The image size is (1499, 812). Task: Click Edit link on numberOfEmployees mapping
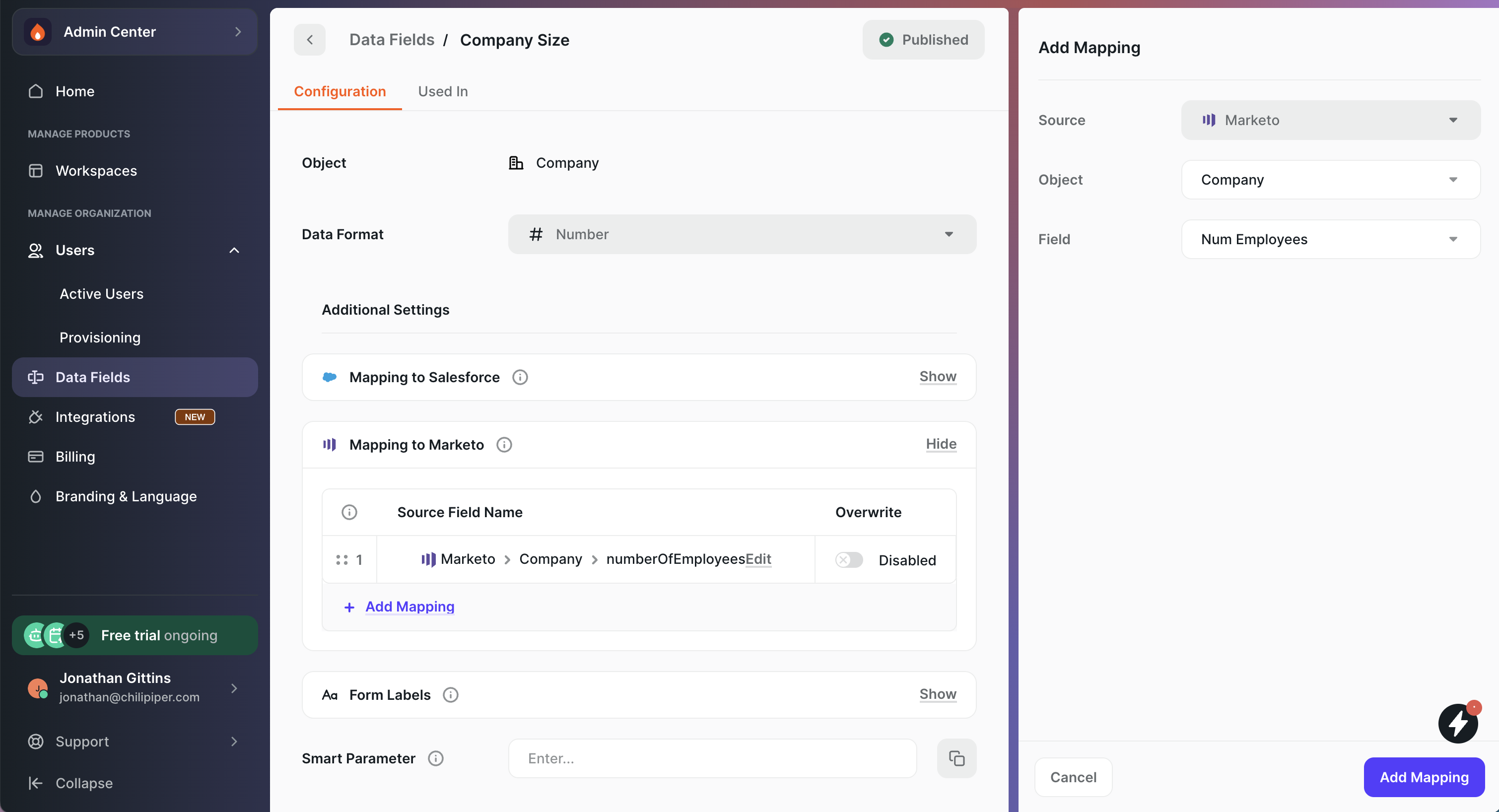(x=758, y=559)
